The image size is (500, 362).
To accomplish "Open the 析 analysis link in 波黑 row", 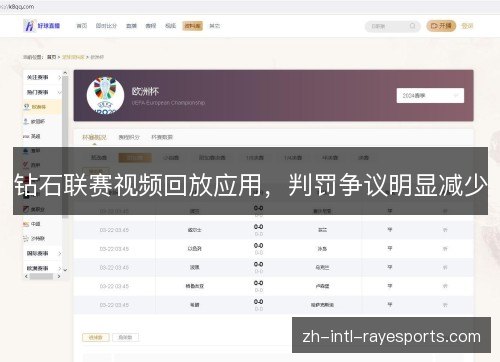I will [x=445, y=267].
